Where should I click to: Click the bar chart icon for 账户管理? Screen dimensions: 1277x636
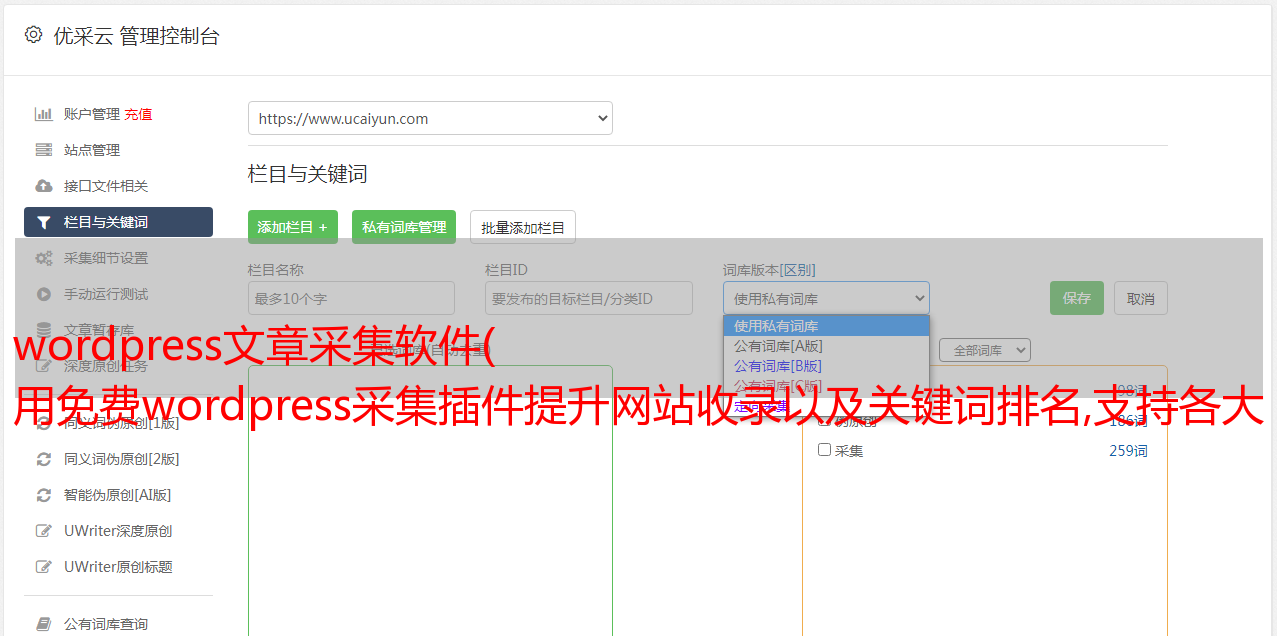[44, 114]
